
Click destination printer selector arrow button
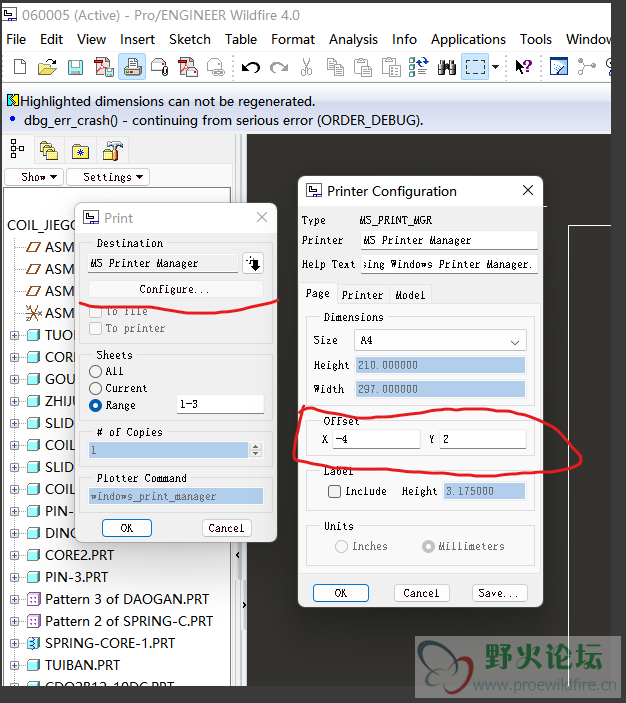pos(253,263)
